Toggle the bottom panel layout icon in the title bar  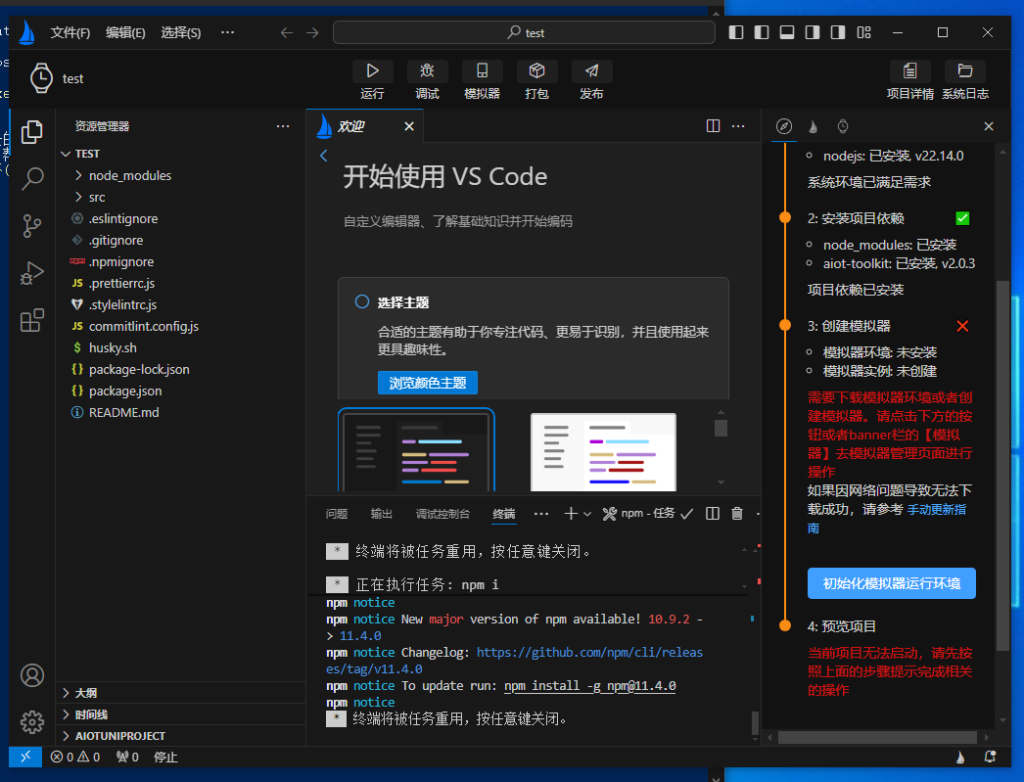787,33
